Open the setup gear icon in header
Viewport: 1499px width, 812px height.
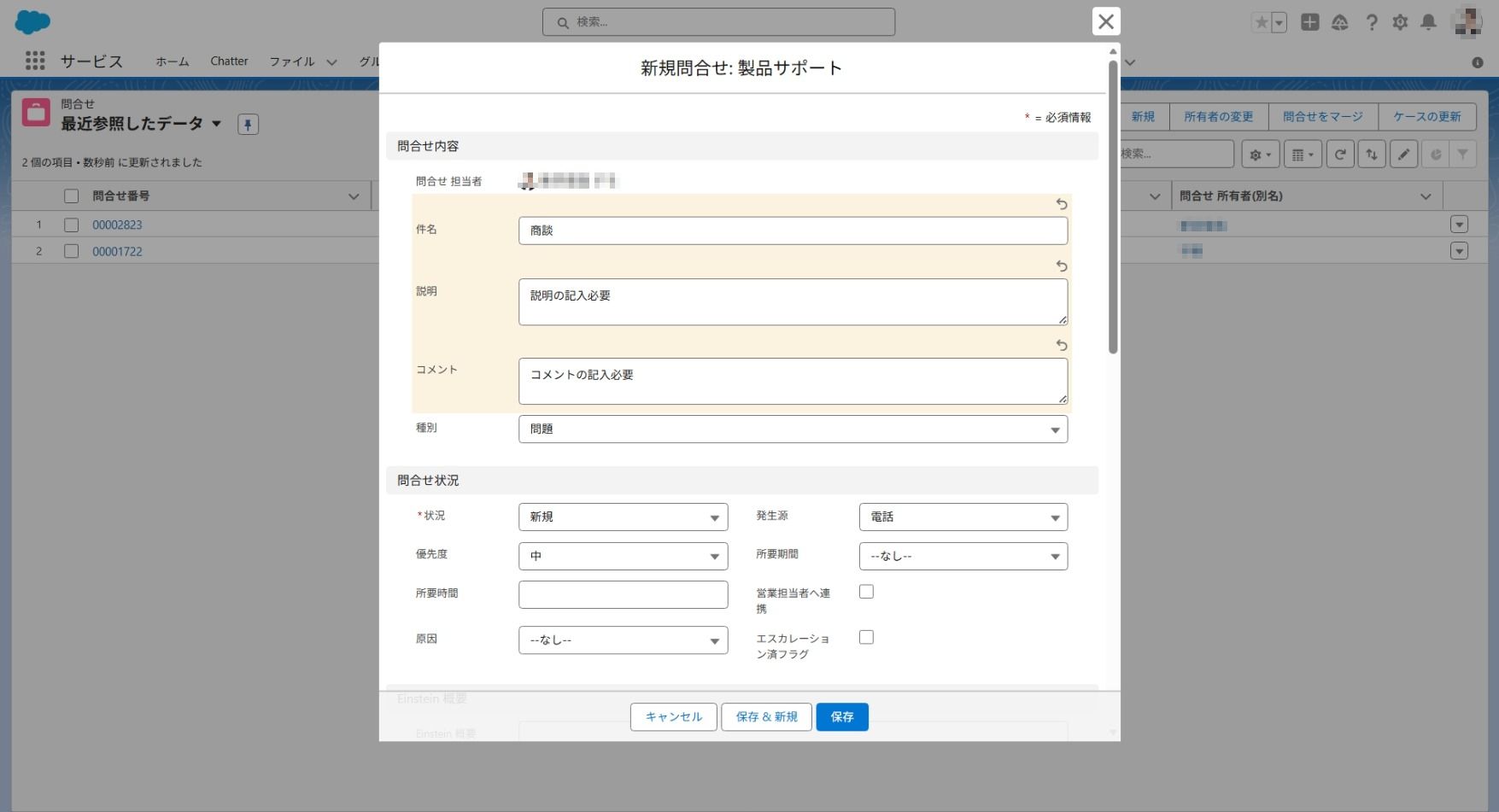point(1400,22)
